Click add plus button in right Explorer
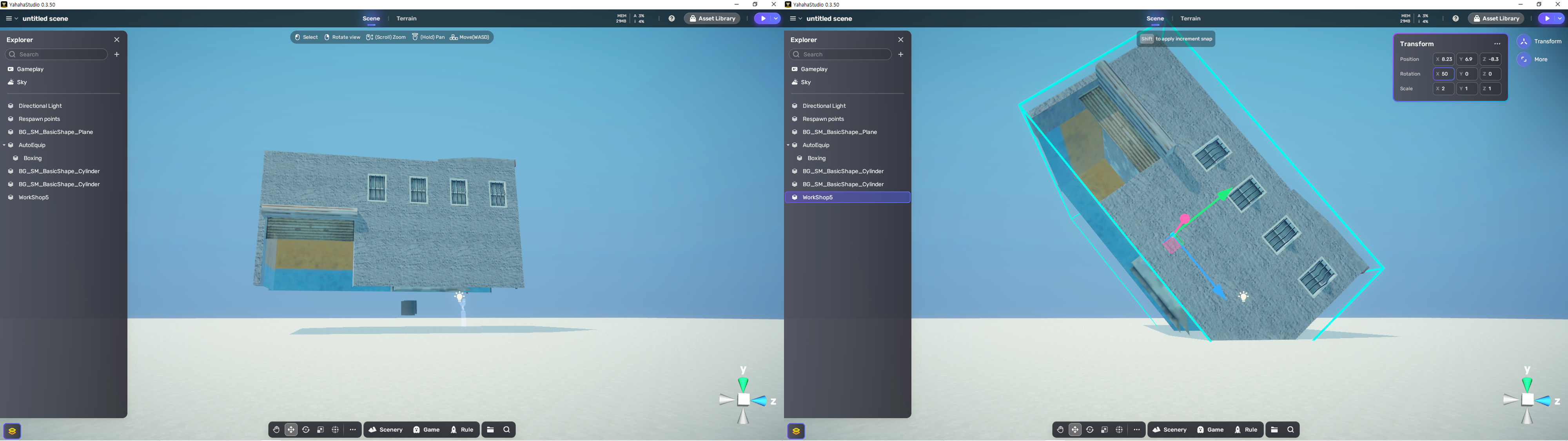This screenshot has width=1568, height=441. click(901, 55)
